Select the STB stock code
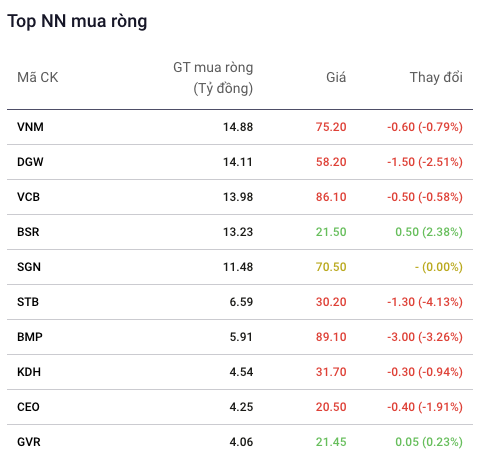Screen dimensions: 479x461 28,302
